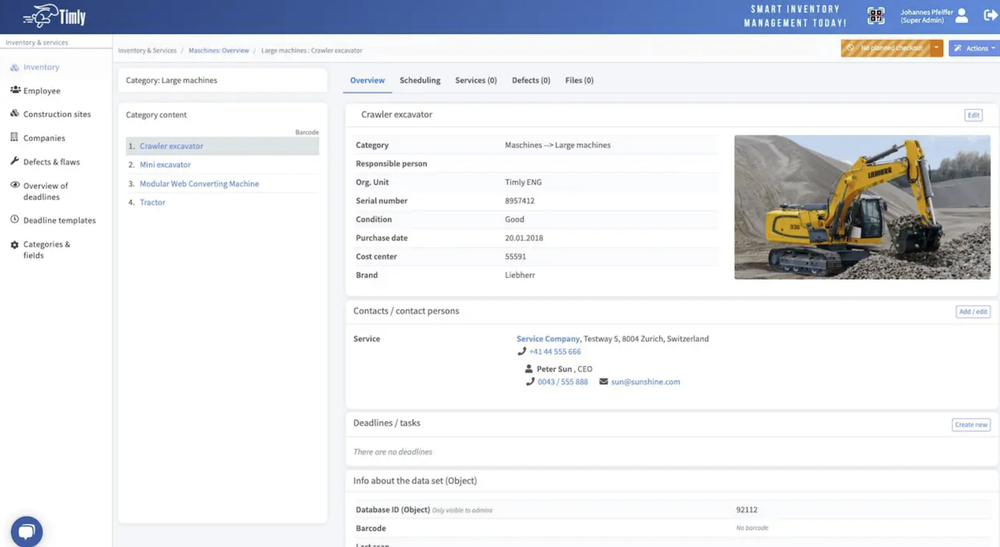
Task: Open the Files (0) tab
Action: pyautogui.click(x=579, y=80)
